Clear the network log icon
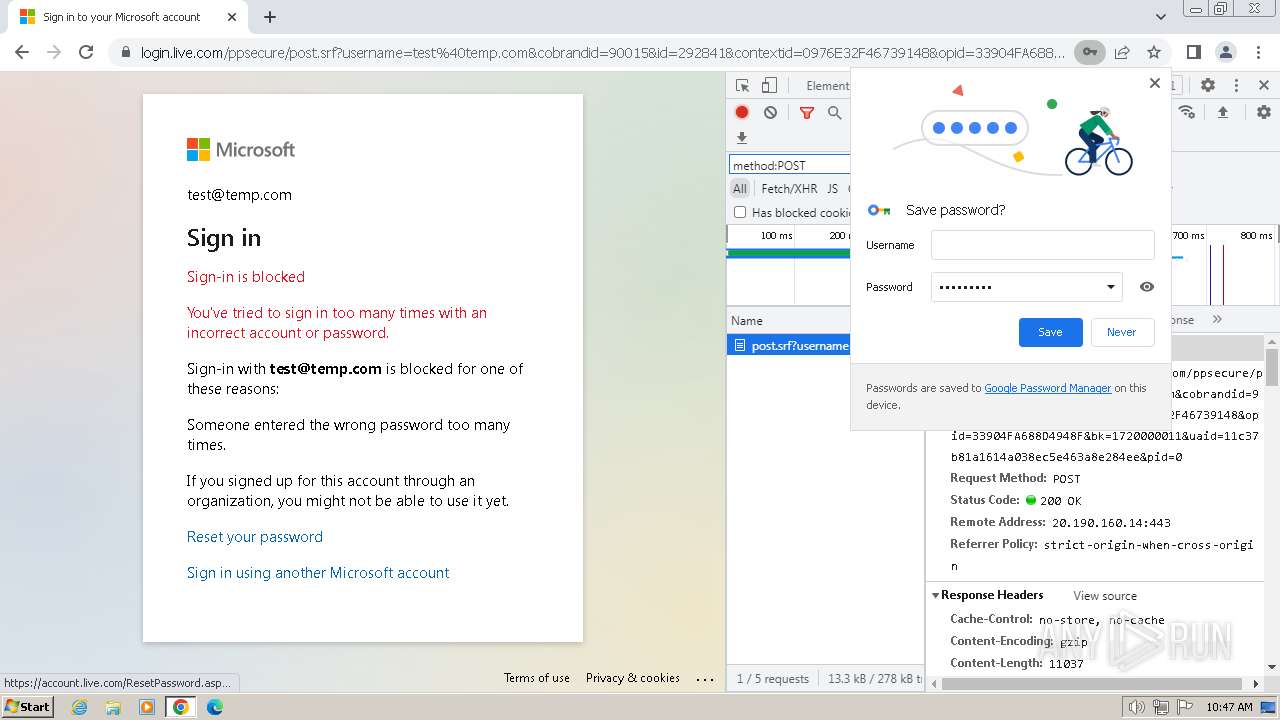 770,113
